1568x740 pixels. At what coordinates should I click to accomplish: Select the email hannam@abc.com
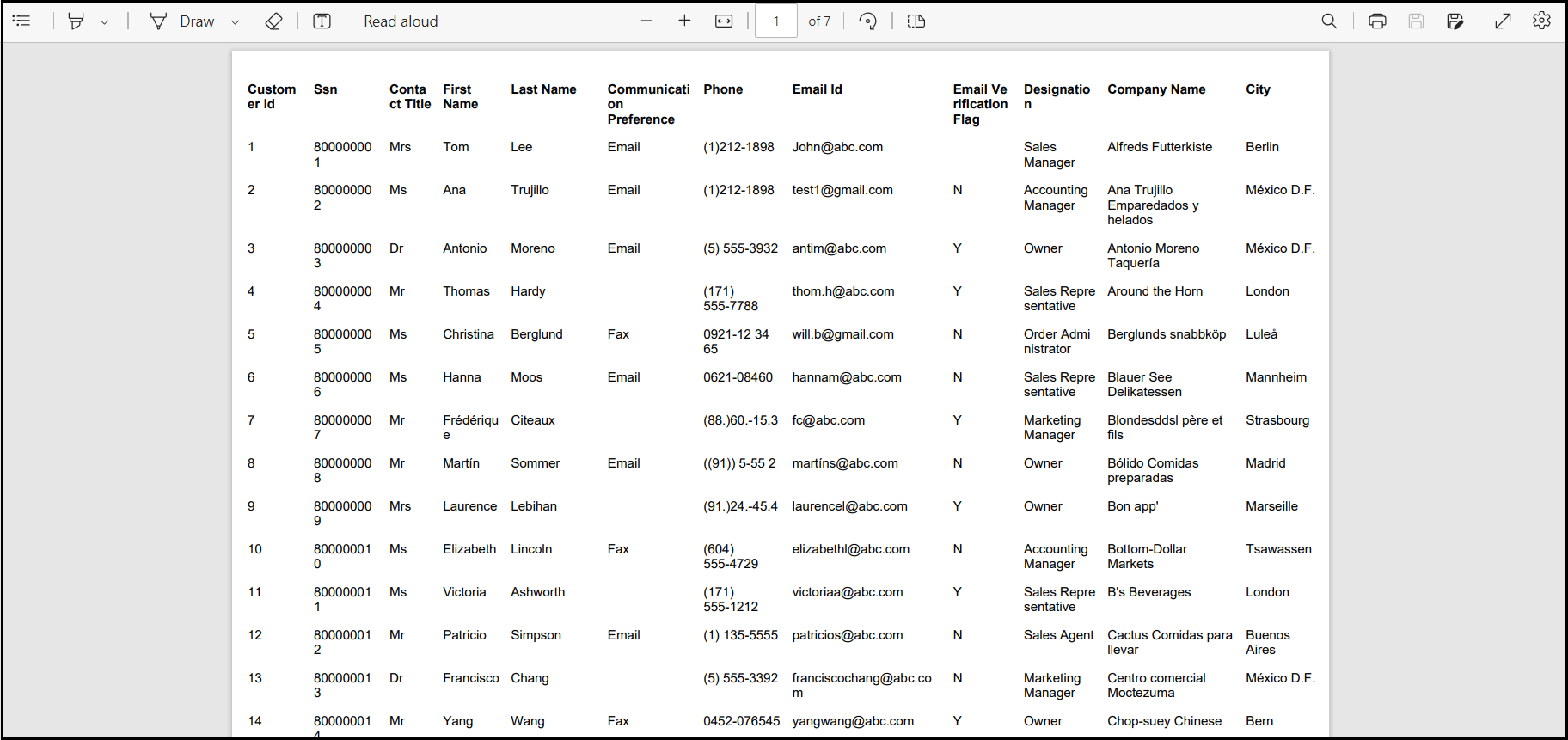(847, 377)
